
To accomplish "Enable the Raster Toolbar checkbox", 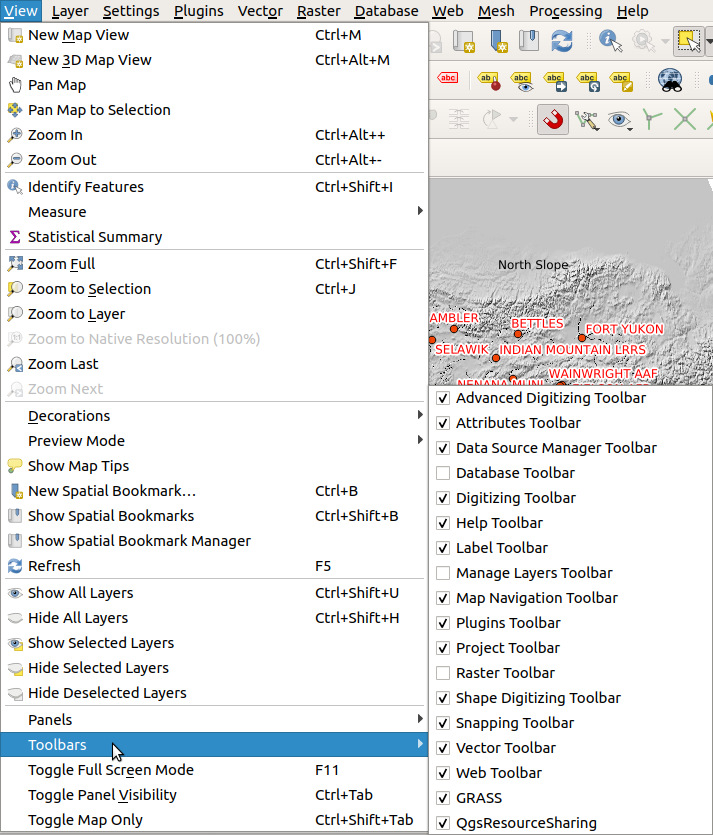I will point(443,673).
